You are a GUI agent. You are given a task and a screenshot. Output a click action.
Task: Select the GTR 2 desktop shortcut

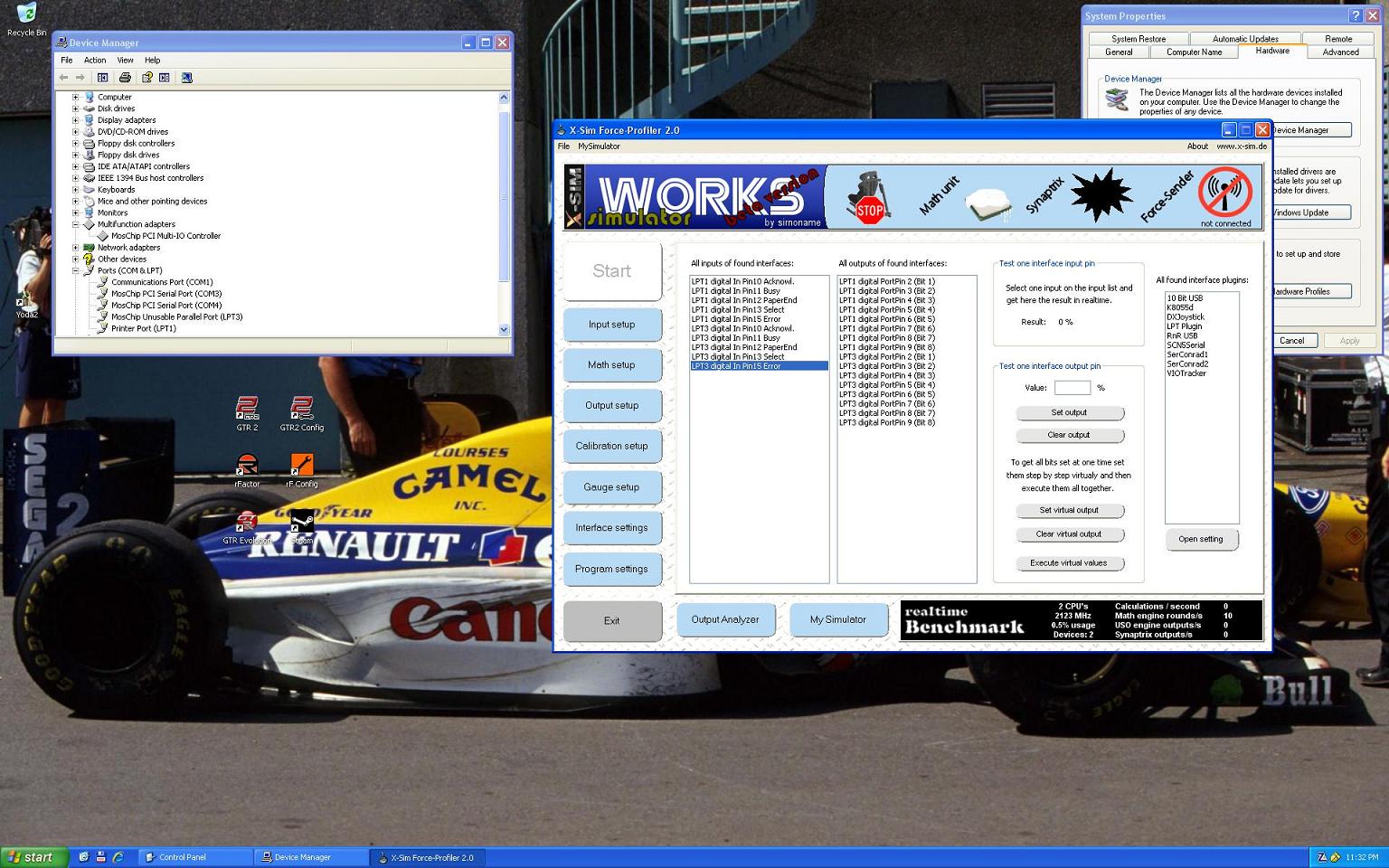pos(247,414)
